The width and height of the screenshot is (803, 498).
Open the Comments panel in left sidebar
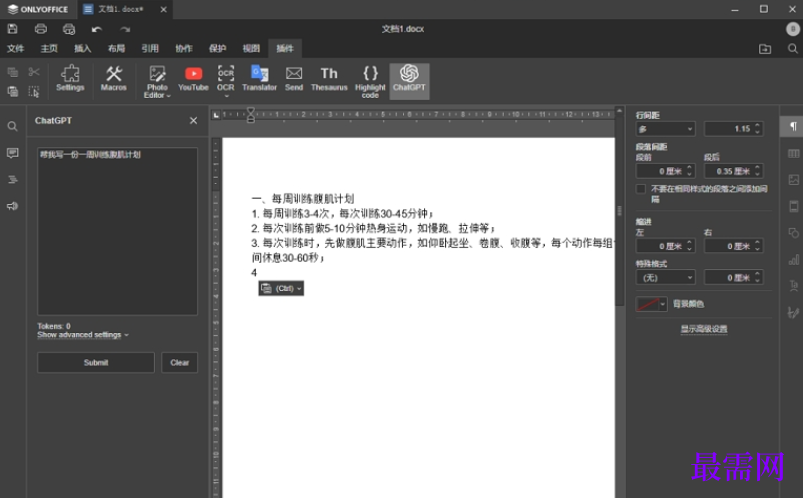(x=13, y=153)
